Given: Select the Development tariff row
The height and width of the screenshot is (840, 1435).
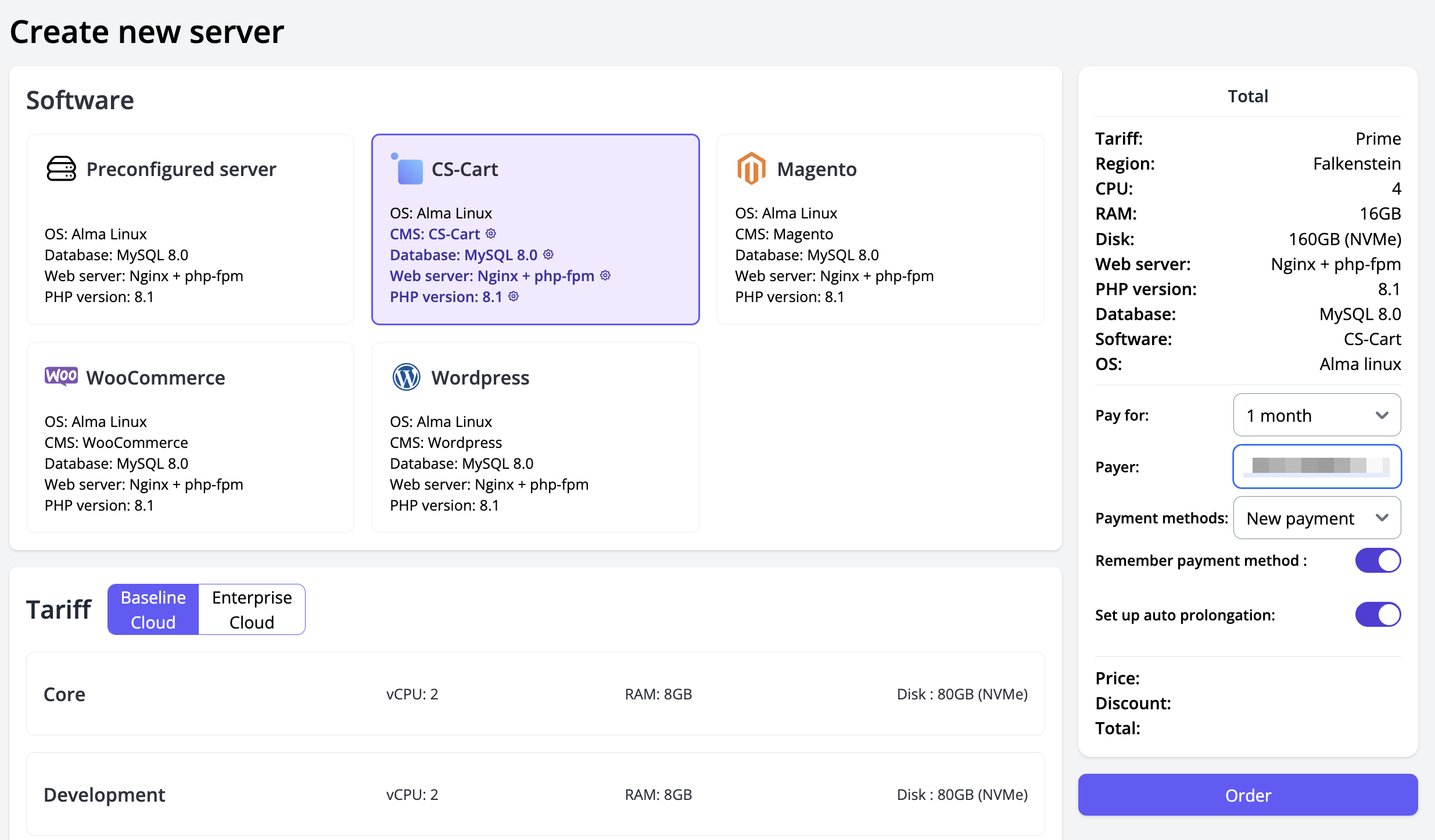Looking at the screenshot, I should [535, 794].
